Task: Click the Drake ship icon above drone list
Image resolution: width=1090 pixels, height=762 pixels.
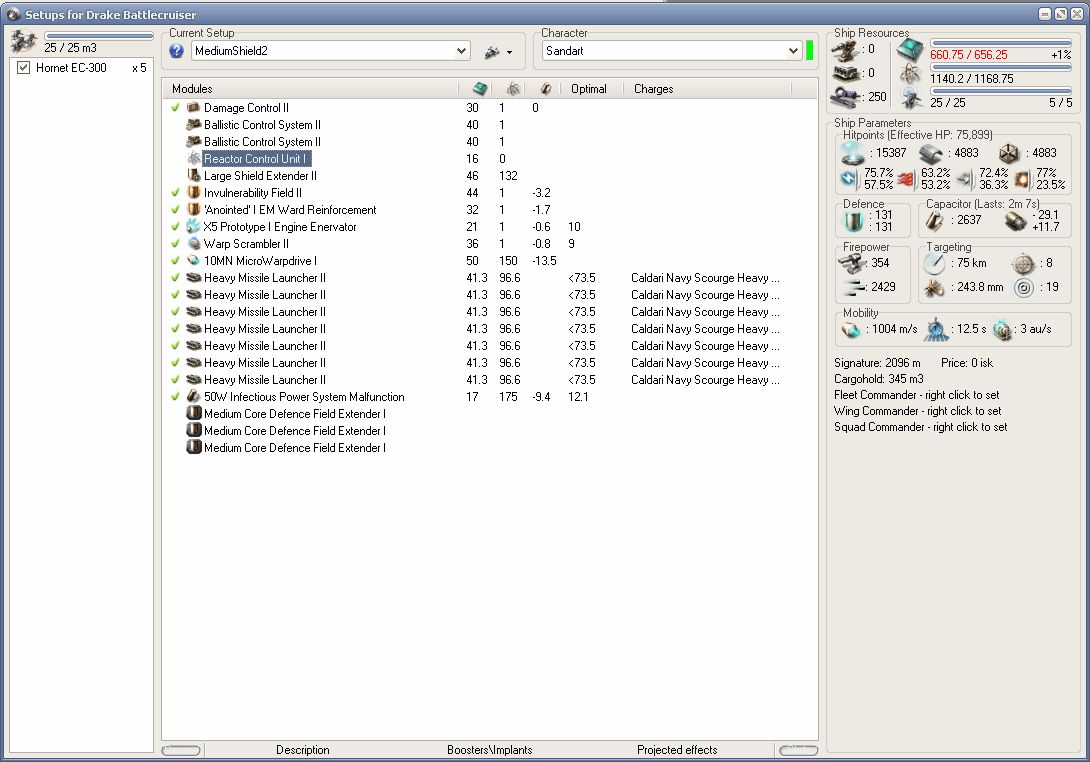Action: pos(23,42)
